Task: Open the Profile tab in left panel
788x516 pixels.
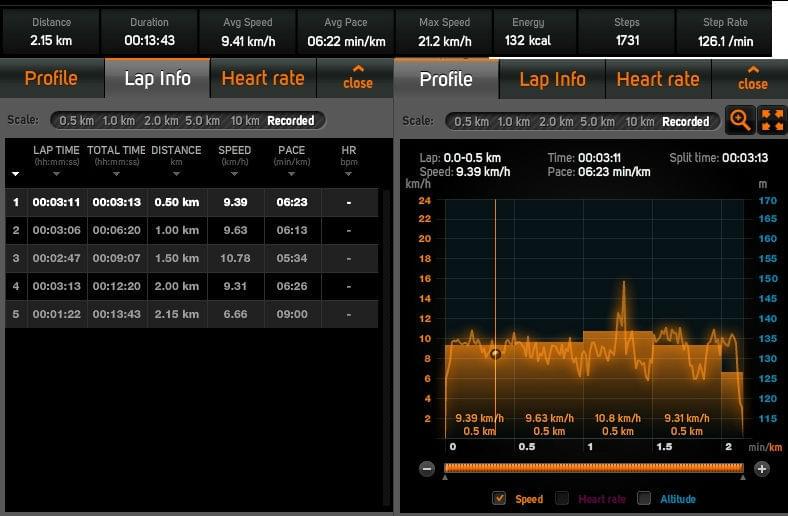Action: coord(51,78)
